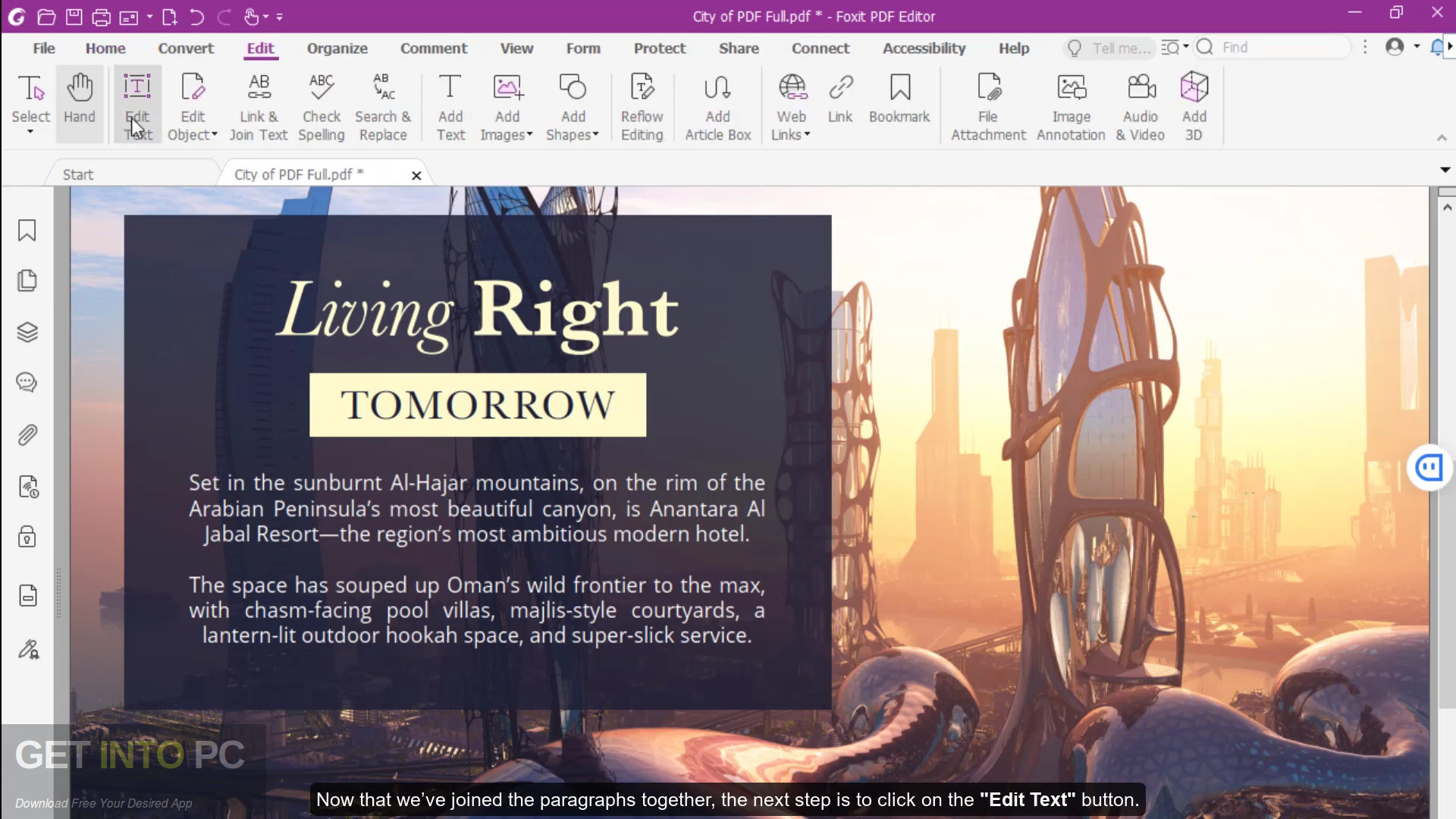Select the Add Text tool
The height and width of the screenshot is (819, 1456).
click(x=450, y=106)
